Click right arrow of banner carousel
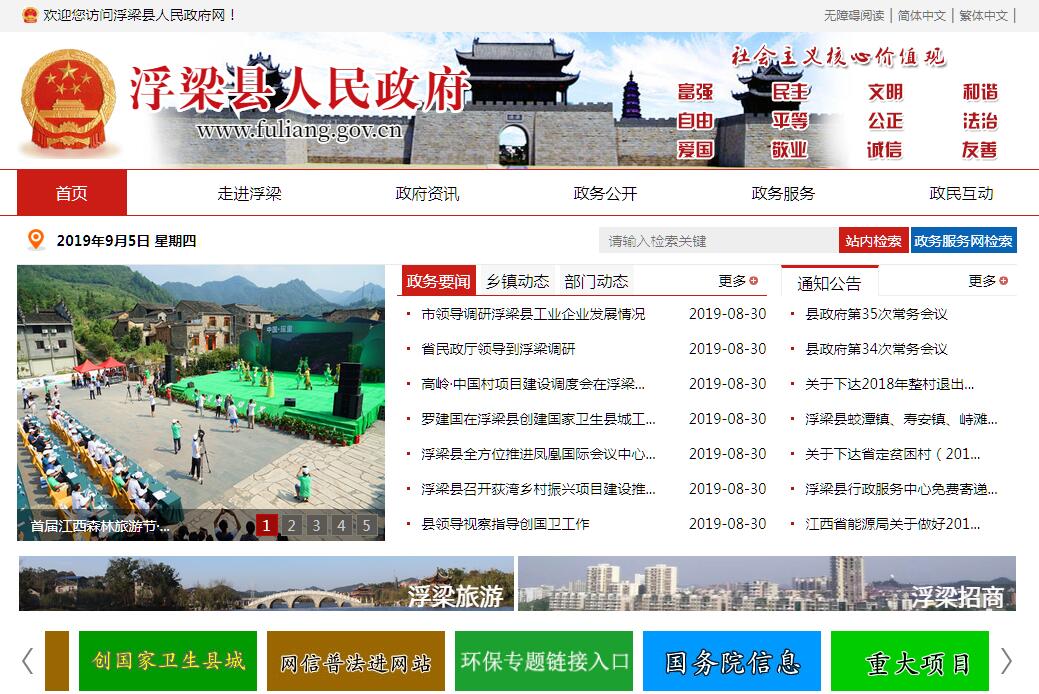 click(x=1006, y=661)
